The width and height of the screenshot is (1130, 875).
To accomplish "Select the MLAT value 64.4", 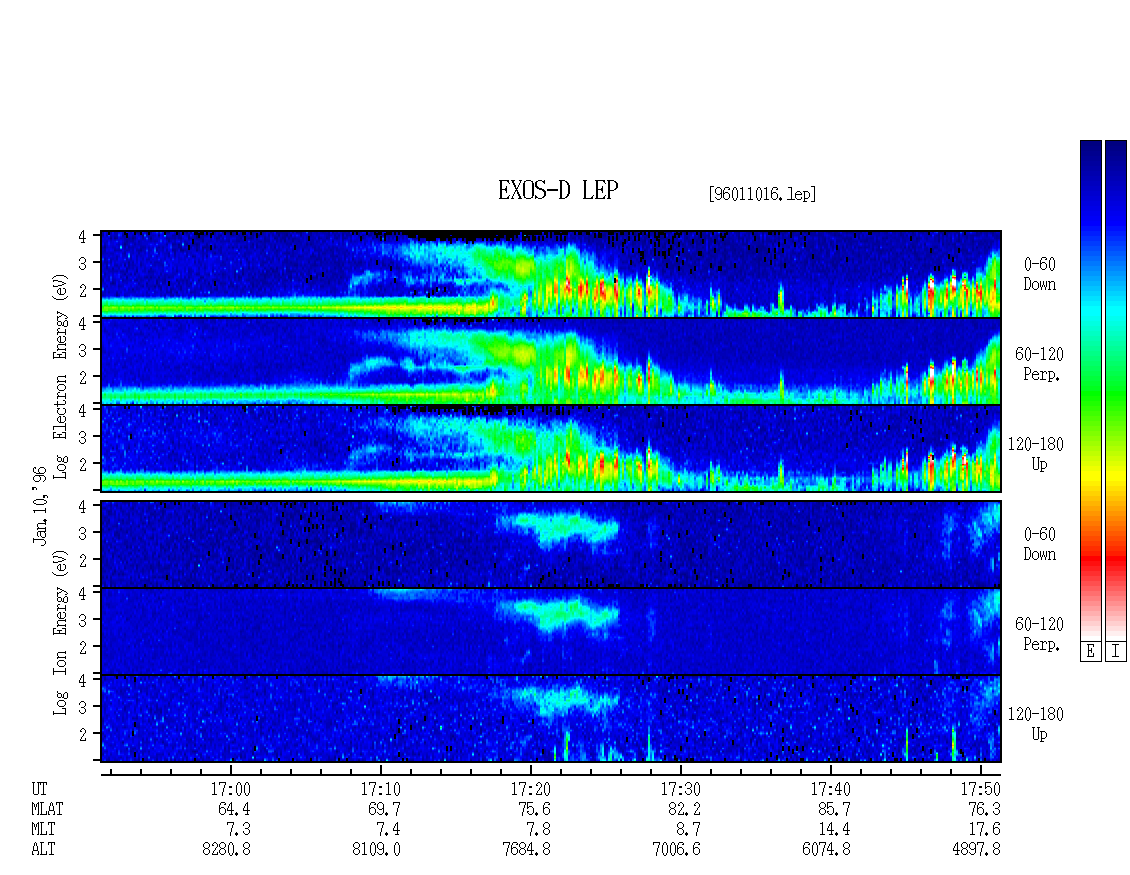I will click(x=234, y=809).
